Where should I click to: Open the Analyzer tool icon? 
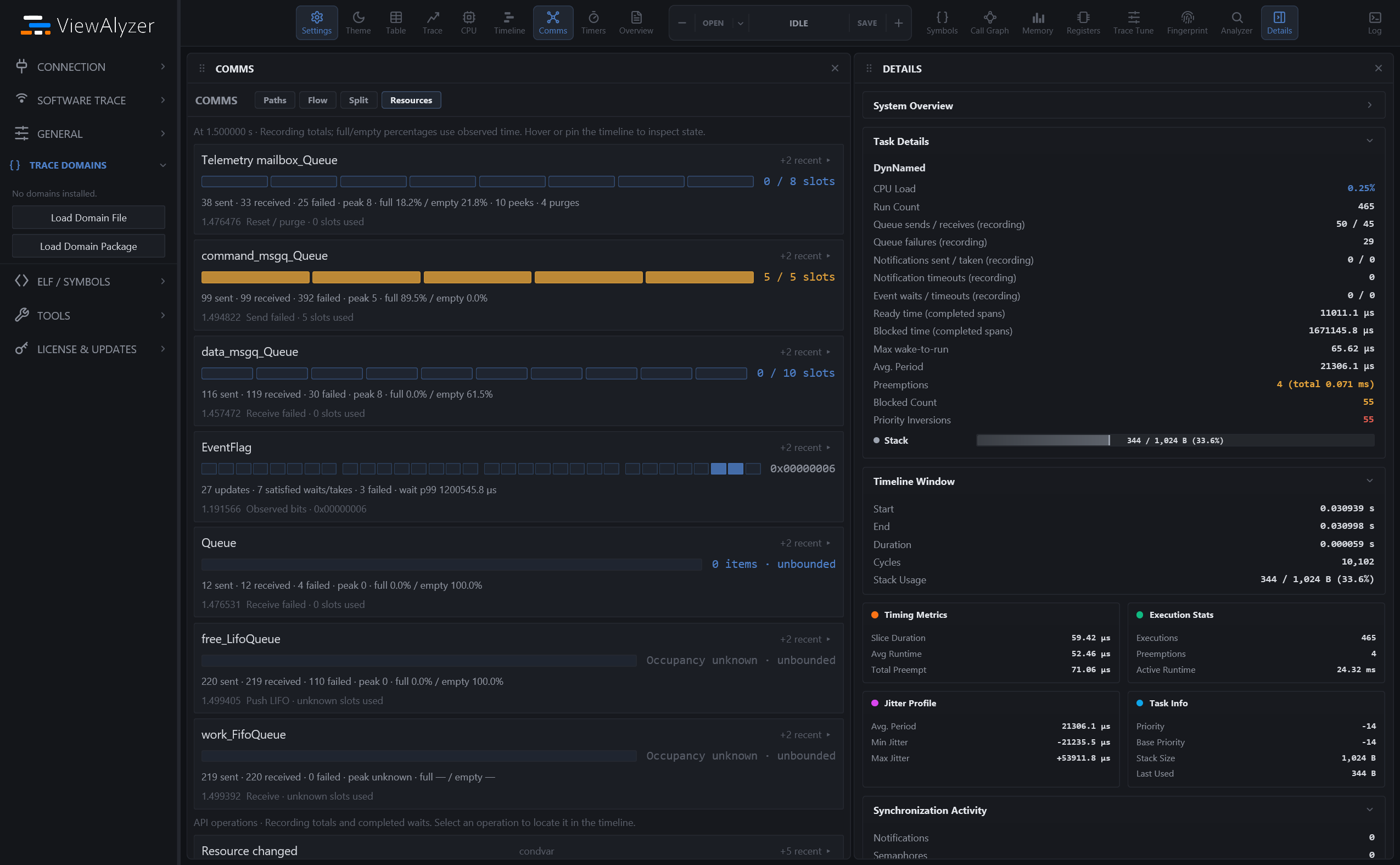(1236, 23)
